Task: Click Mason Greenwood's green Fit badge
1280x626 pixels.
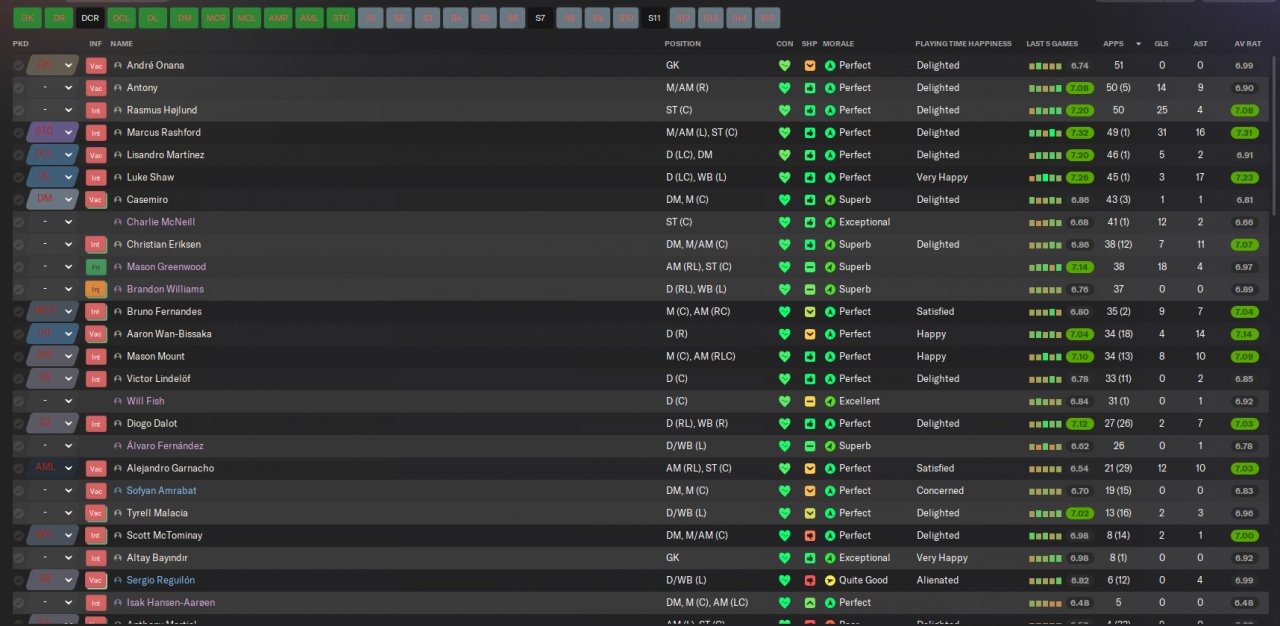Action: 96,267
